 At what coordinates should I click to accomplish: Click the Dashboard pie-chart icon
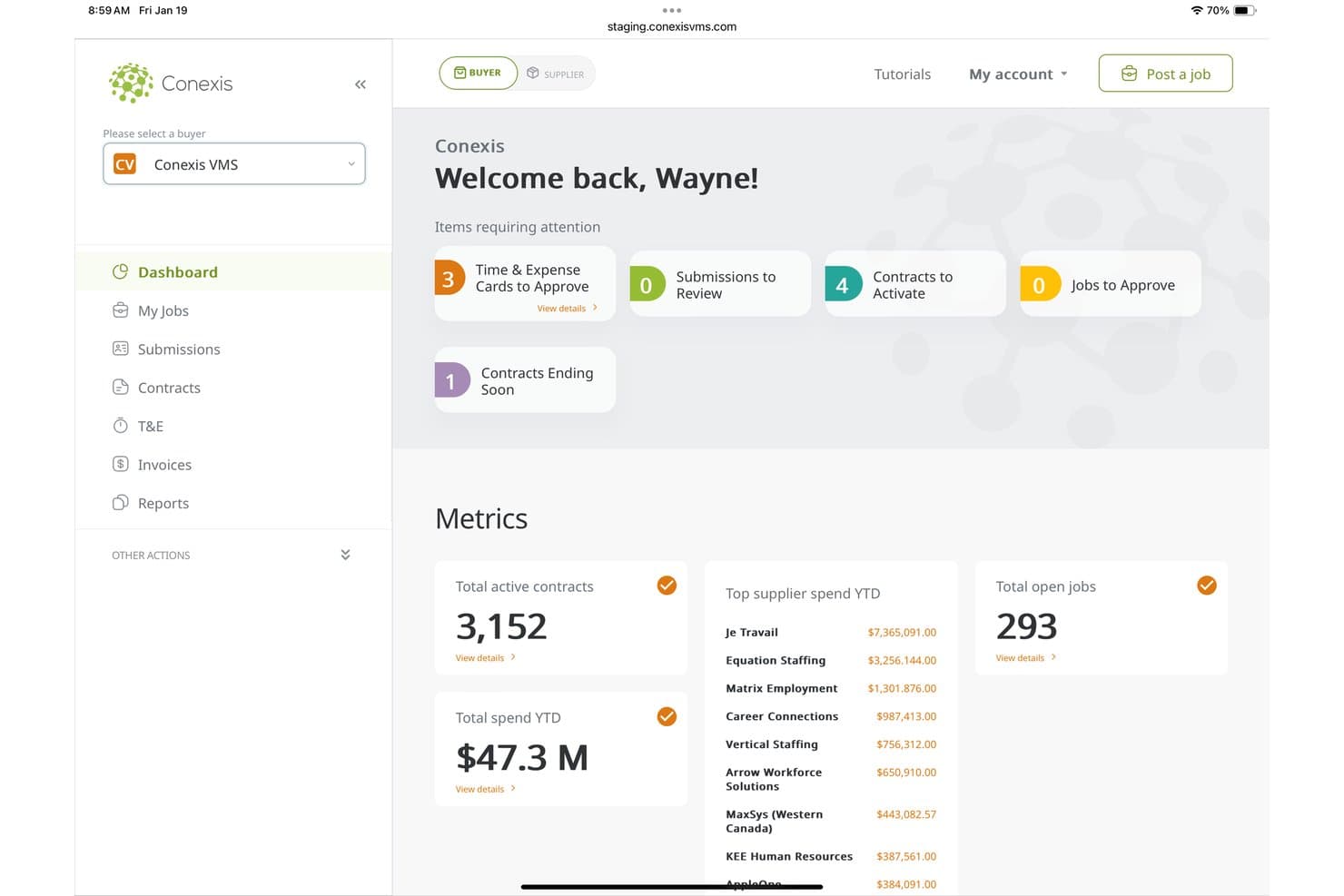[120, 271]
